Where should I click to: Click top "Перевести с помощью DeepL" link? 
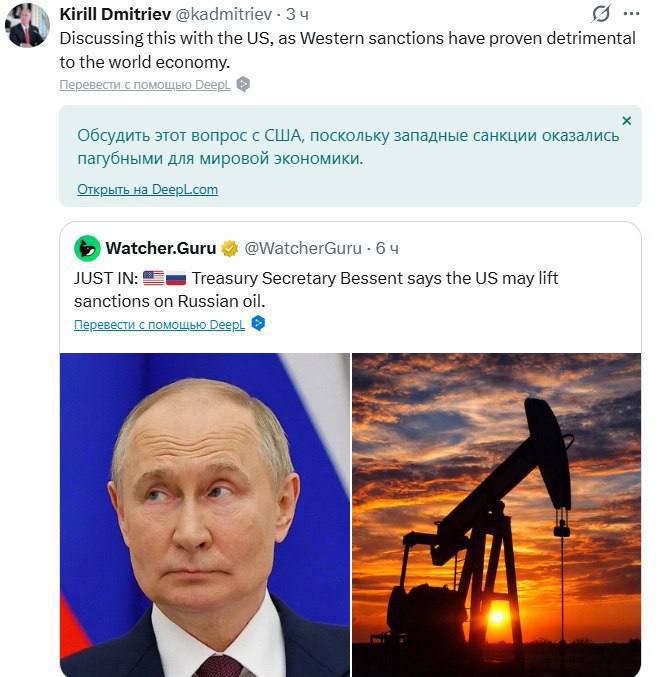tap(145, 85)
